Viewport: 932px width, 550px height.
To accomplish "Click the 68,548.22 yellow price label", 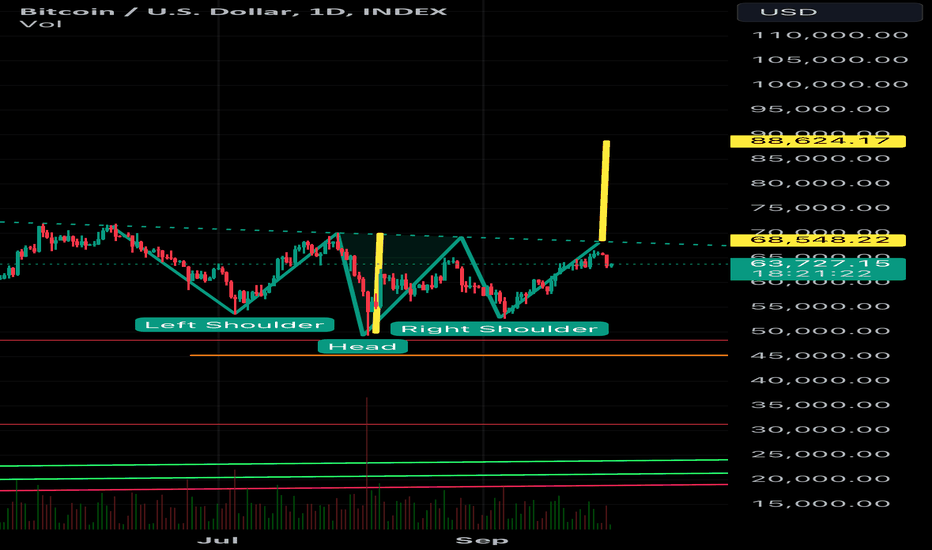I will pos(818,240).
